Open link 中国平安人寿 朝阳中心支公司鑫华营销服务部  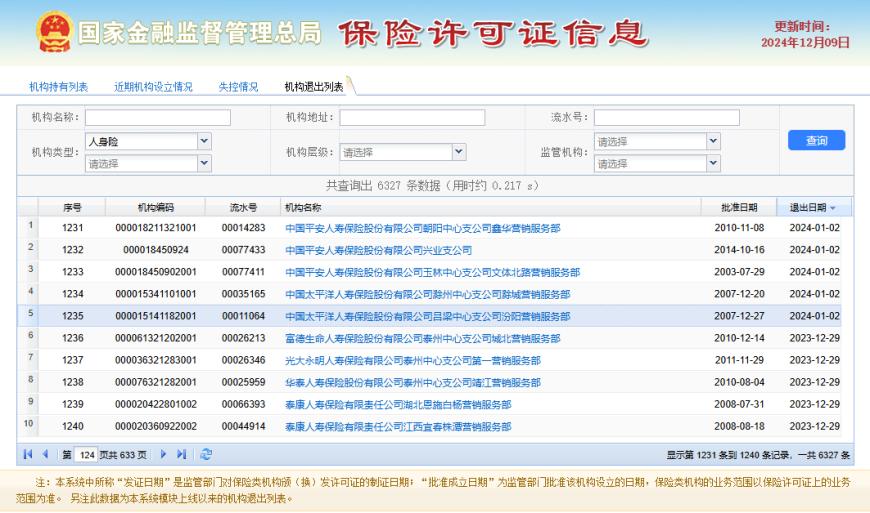pos(422,228)
